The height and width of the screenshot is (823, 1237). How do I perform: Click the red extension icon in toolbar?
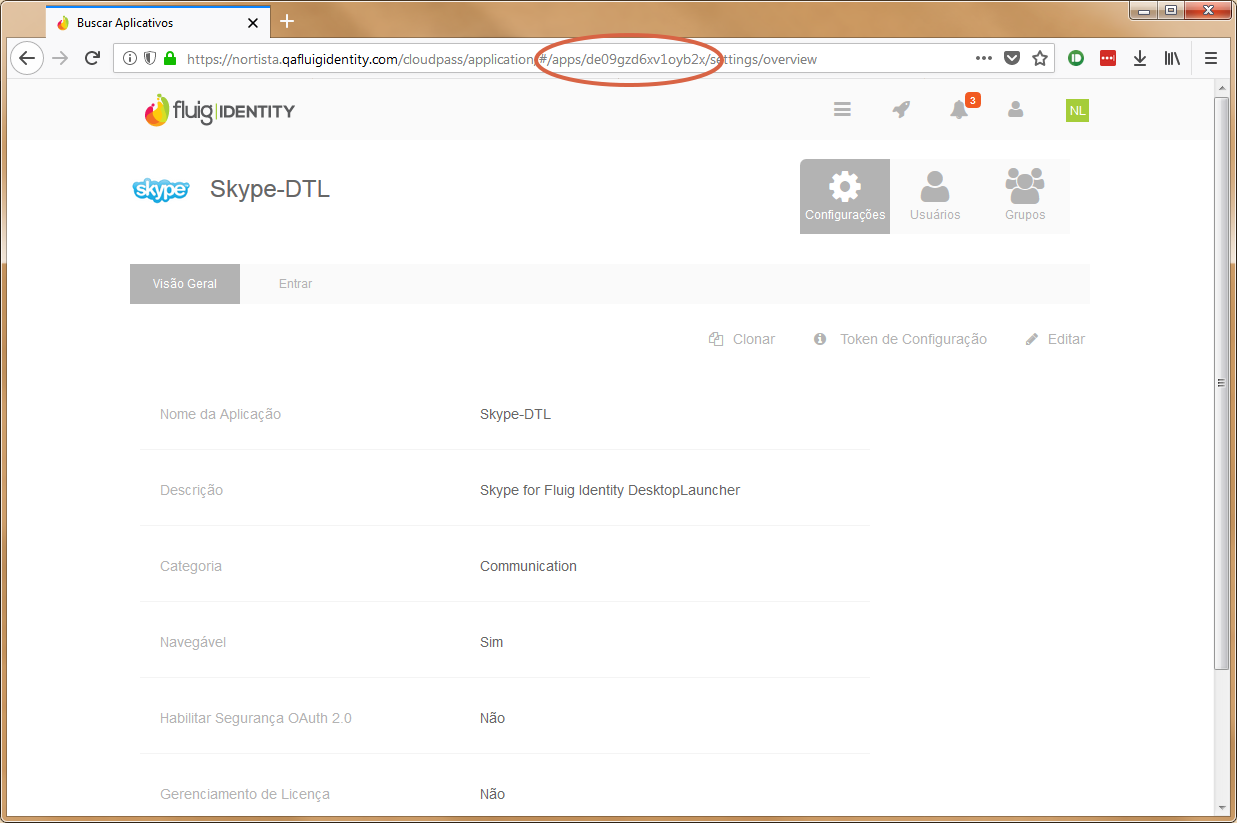[1108, 58]
